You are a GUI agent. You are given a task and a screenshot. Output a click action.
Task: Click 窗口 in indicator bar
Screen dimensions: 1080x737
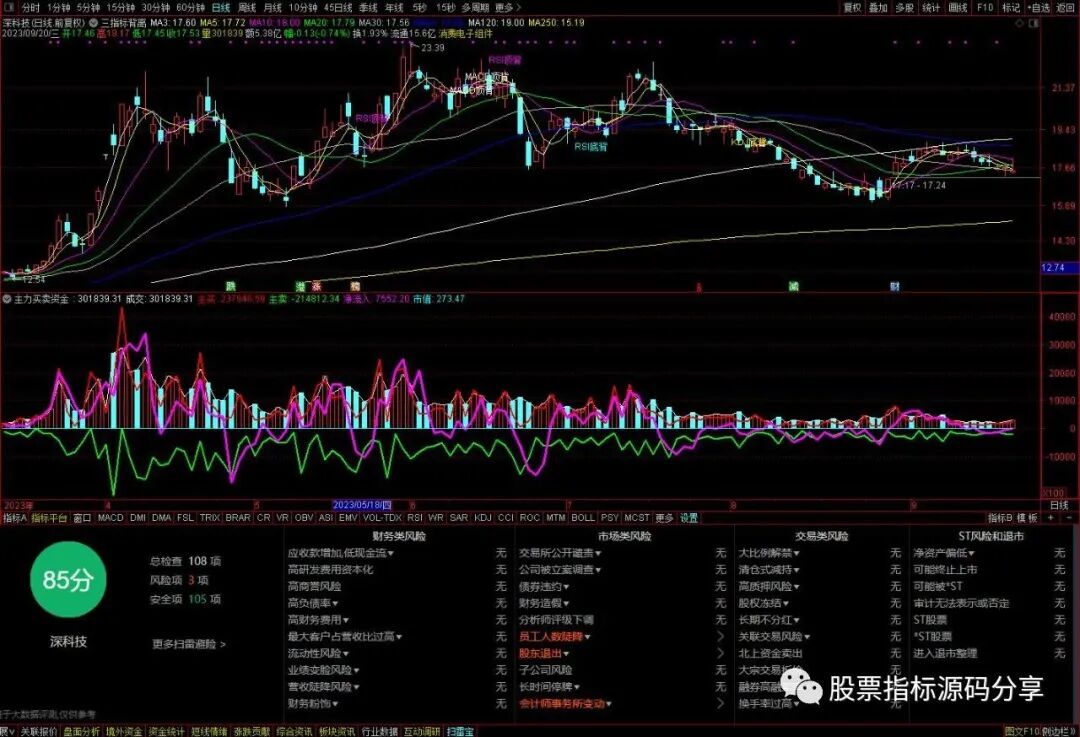tap(82, 517)
